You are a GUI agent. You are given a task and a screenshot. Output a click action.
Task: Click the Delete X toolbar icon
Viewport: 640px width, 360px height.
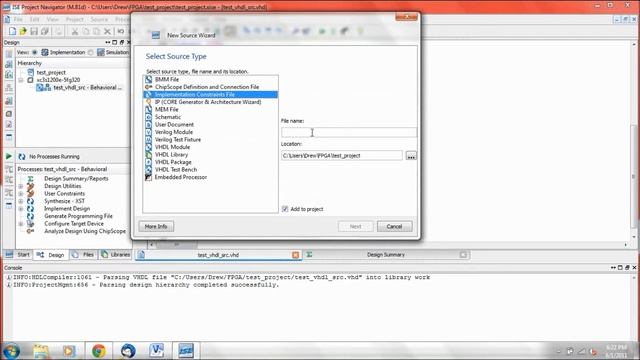(107, 31)
